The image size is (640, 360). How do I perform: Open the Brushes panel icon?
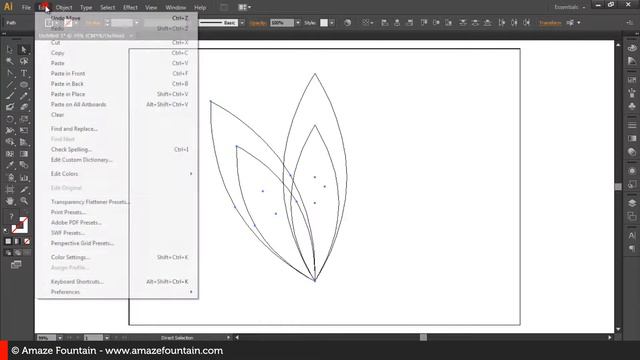coord(632,93)
